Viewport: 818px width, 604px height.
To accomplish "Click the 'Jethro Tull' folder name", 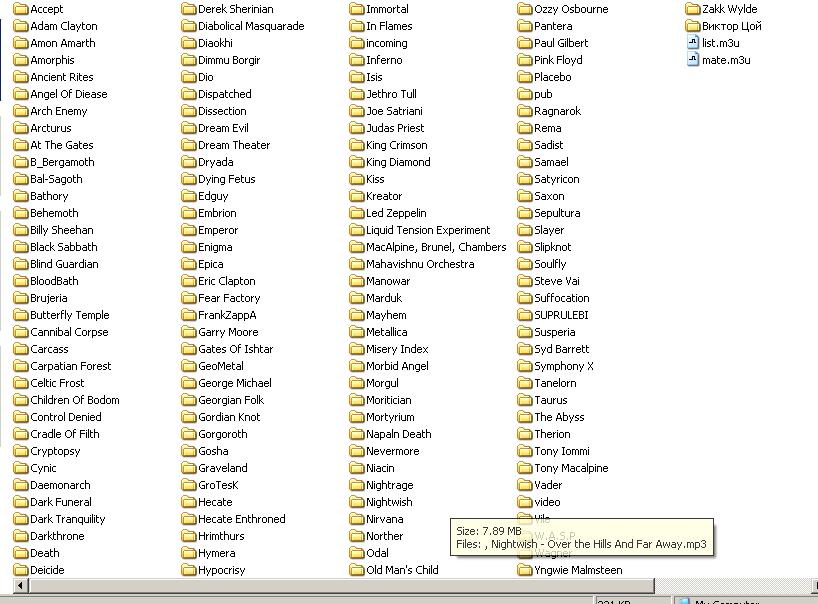I will tap(391, 94).
